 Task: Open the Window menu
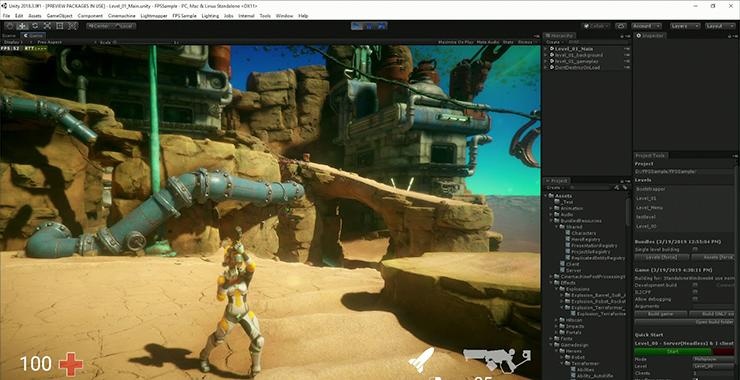[284, 16]
